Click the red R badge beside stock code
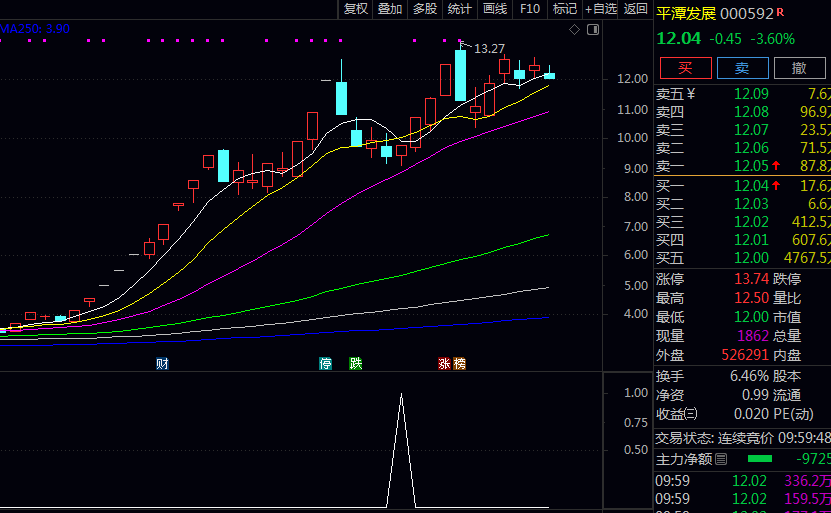 click(x=780, y=12)
